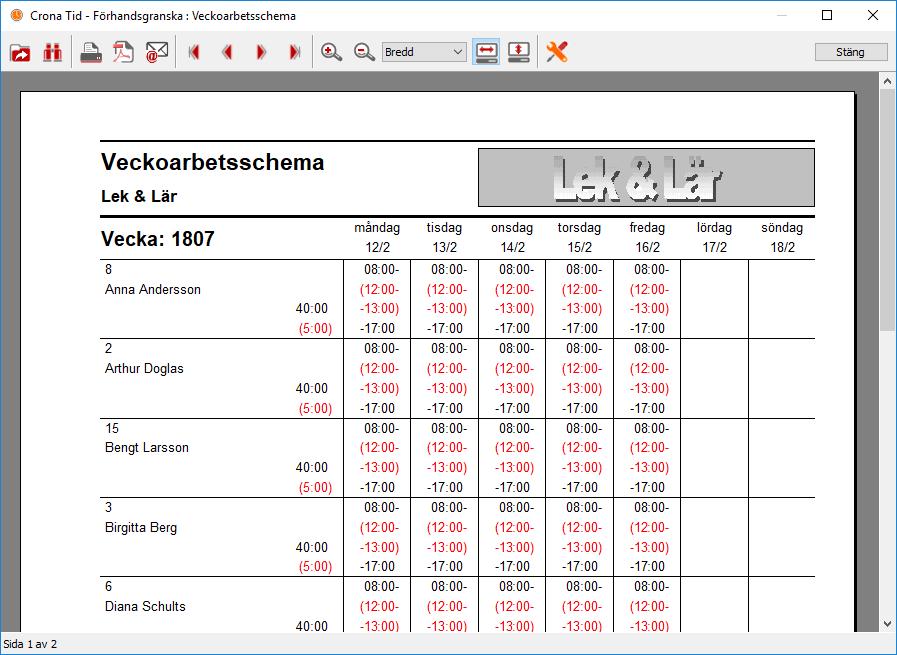897x655 pixels.
Task: Open the report settings tools icon
Action: tap(557, 52)
